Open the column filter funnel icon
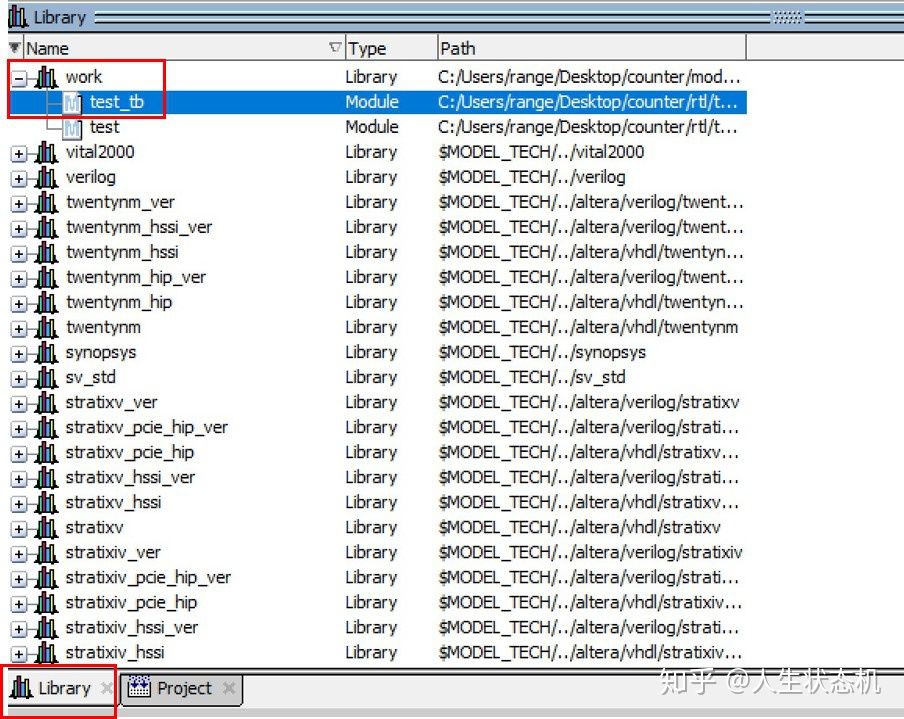Screen dimensions: 904x719 click(15, 47)
